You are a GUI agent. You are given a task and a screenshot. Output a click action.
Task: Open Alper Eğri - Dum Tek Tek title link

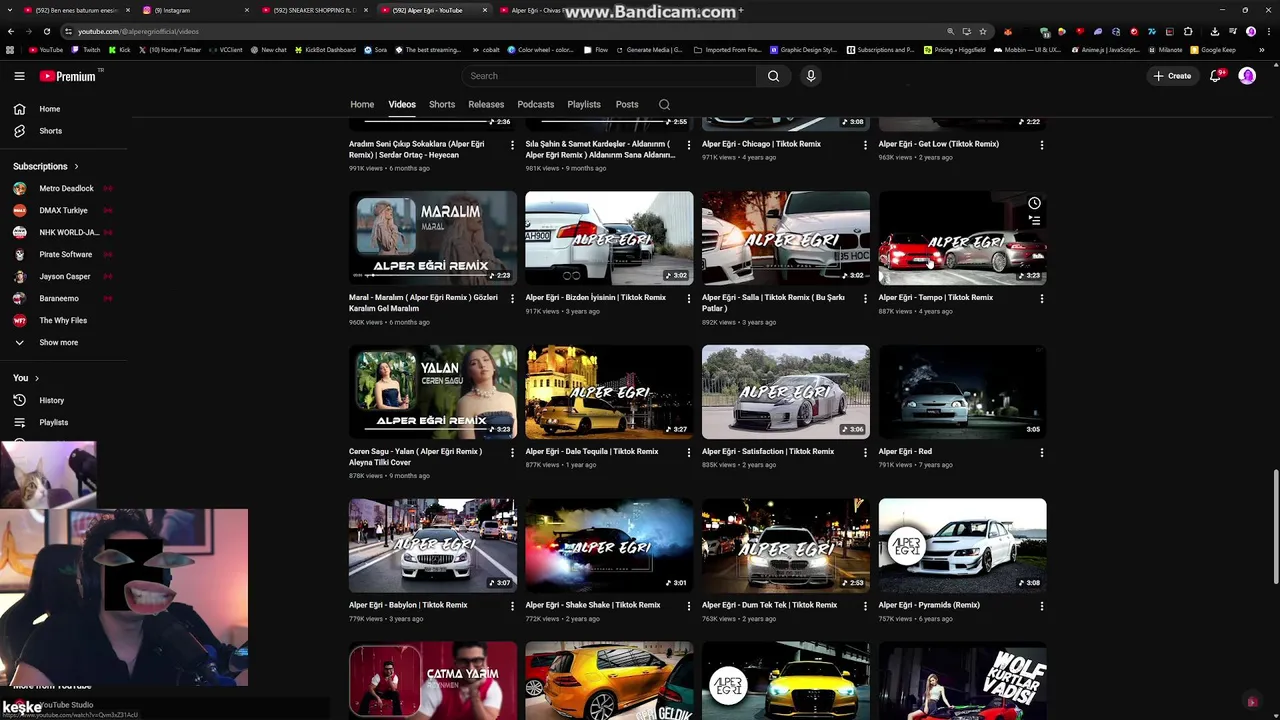[770, 605]
